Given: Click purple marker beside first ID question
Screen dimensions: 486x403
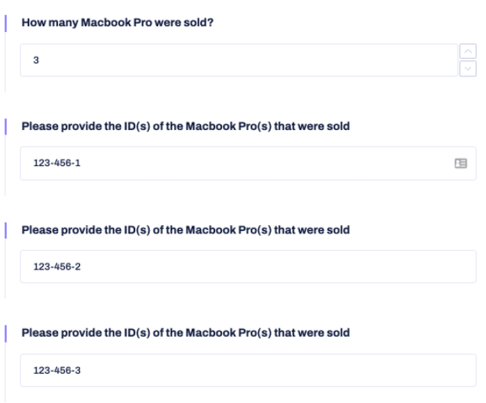Looking at the screenshot, I should click(6, 127).
